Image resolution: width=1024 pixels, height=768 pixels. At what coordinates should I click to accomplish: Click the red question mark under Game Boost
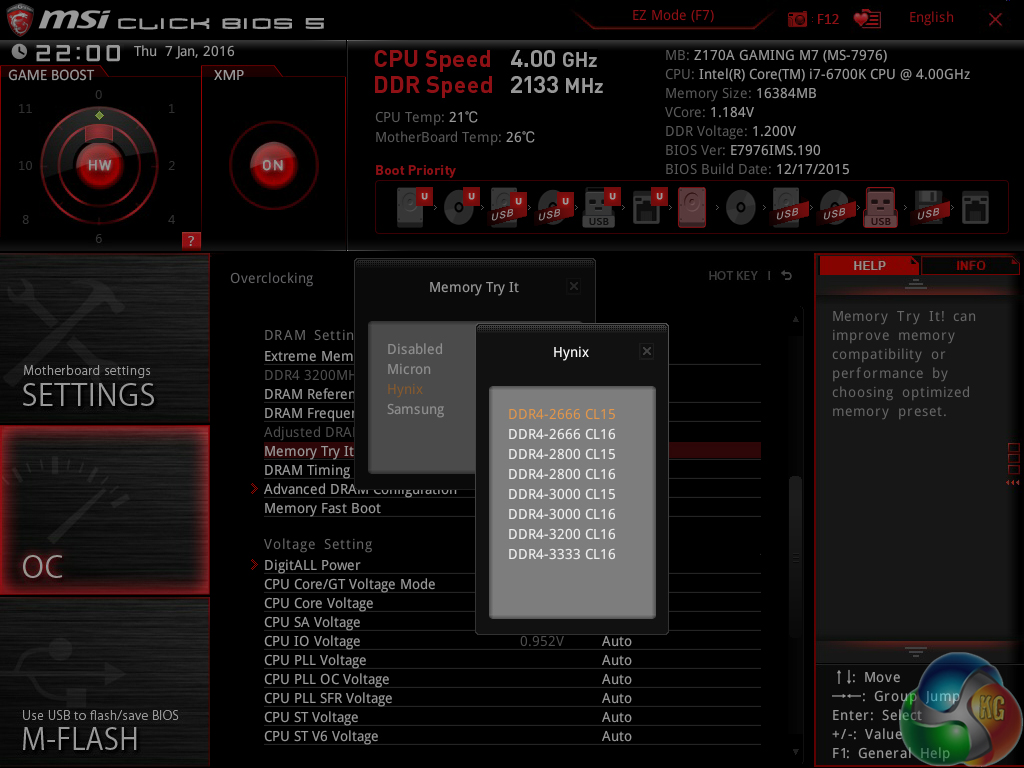point(191,240)
